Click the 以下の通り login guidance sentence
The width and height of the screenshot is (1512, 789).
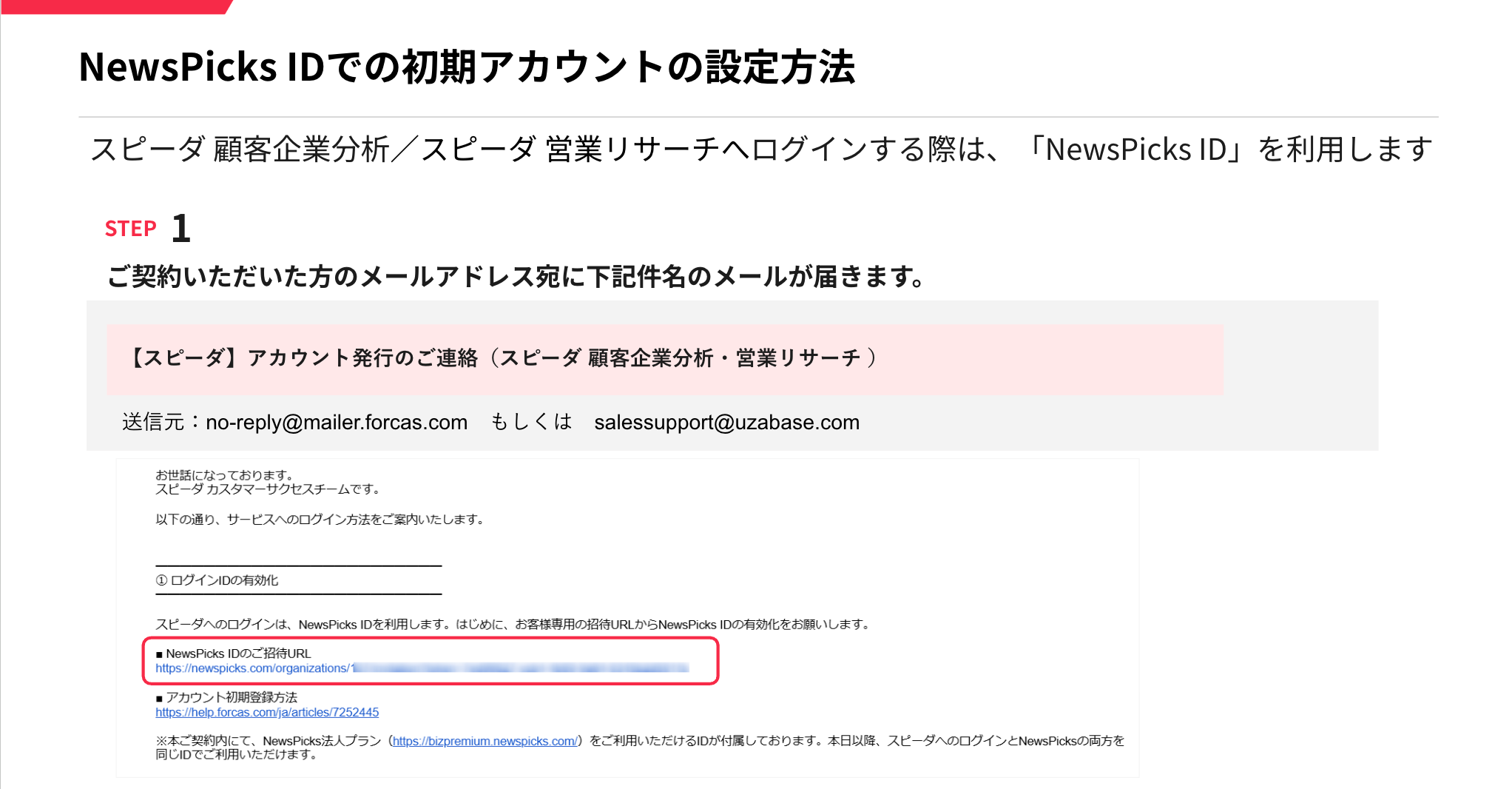[x=320, y=520]
